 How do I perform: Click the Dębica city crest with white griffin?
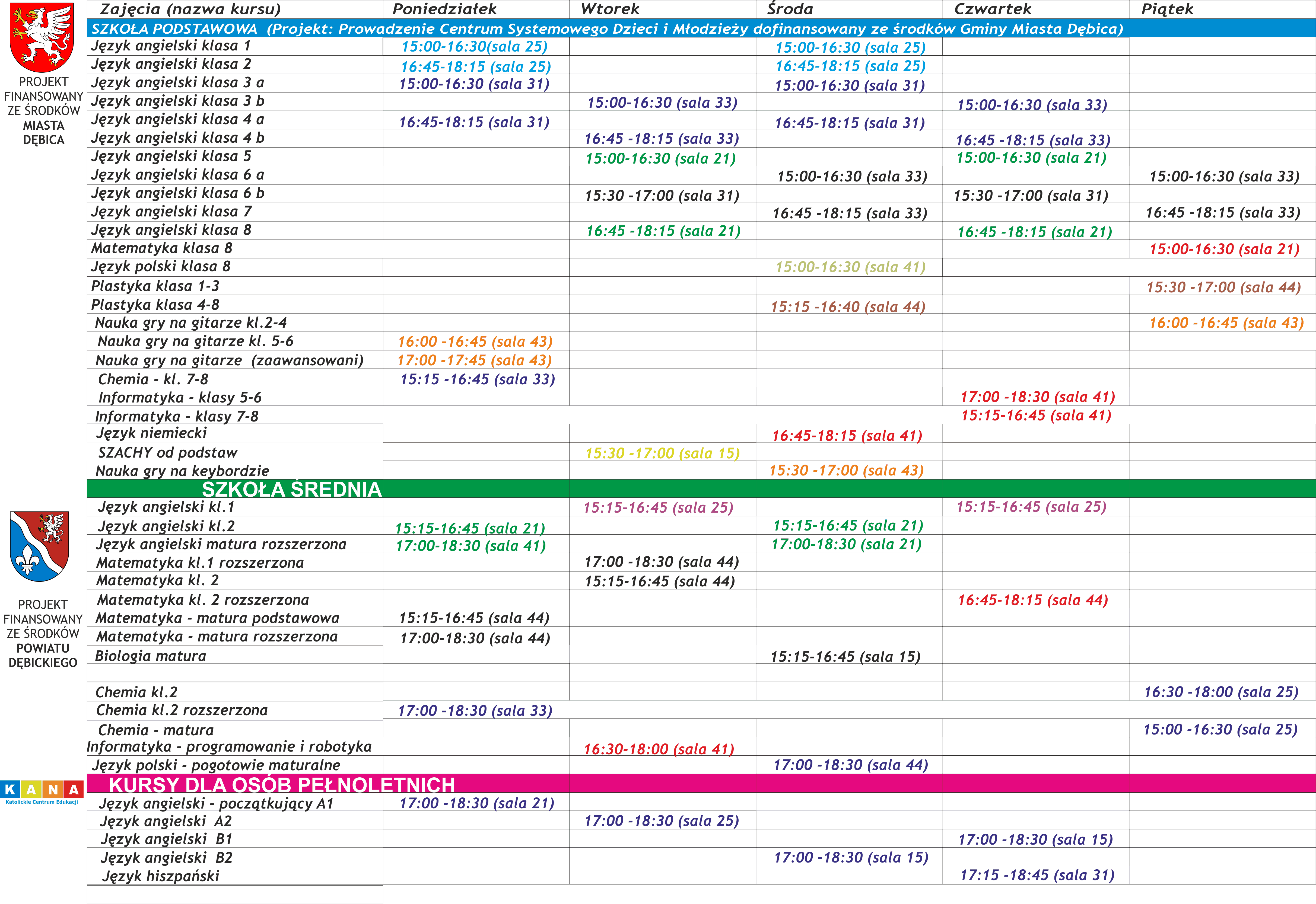42,37
